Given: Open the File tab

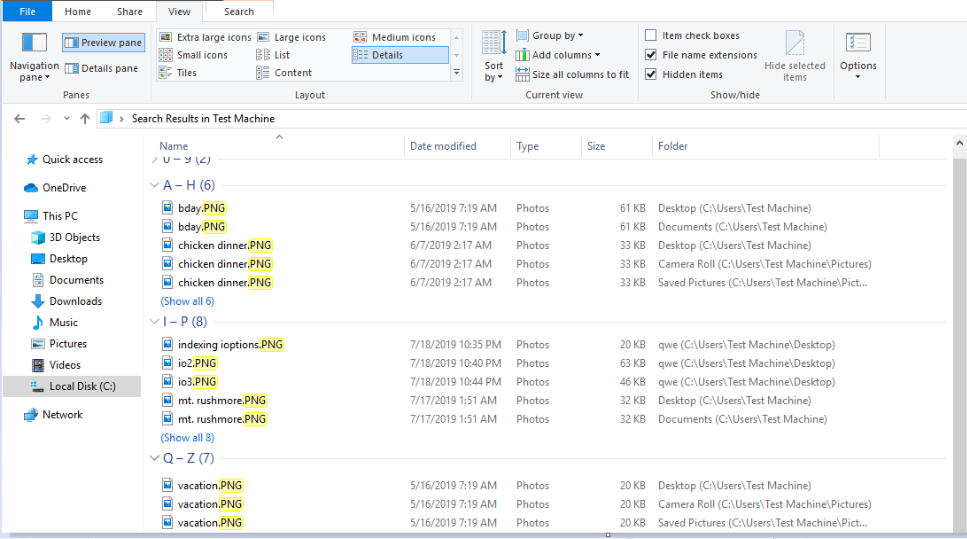Looking at the screenshot, I should coord(27,11).
